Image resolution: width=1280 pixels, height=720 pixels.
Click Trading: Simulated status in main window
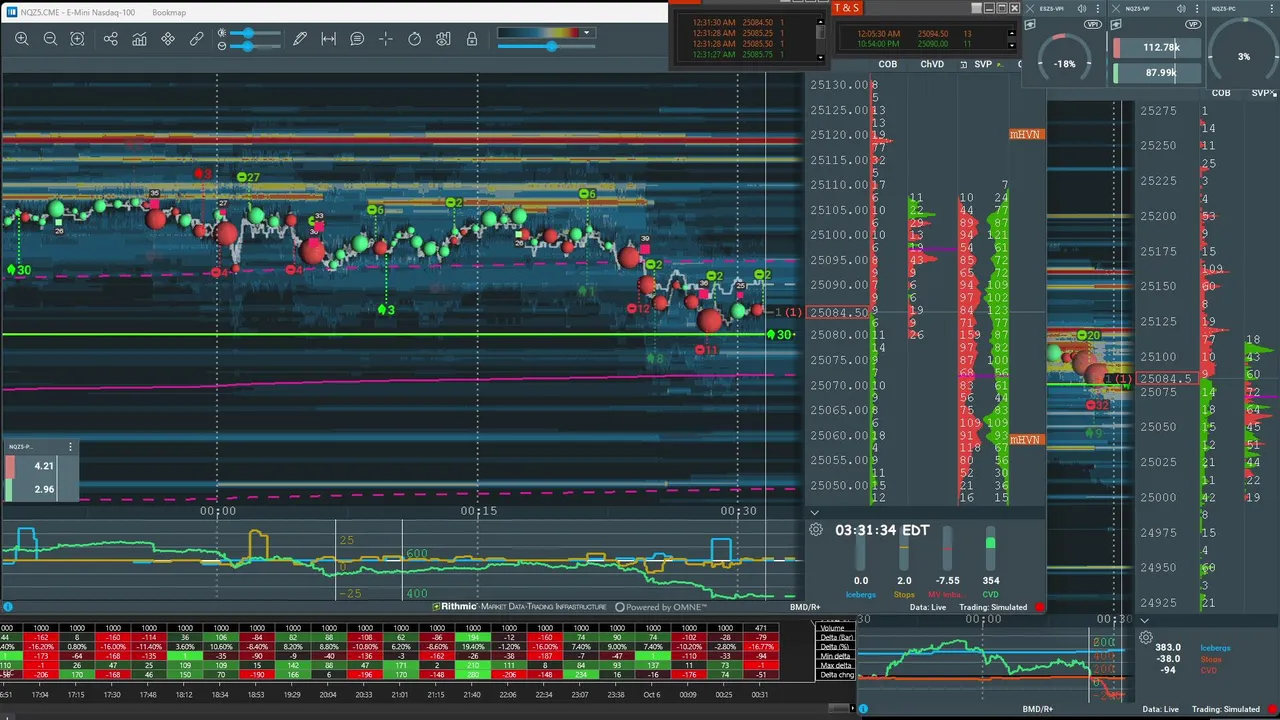click(x=993, y=607)
